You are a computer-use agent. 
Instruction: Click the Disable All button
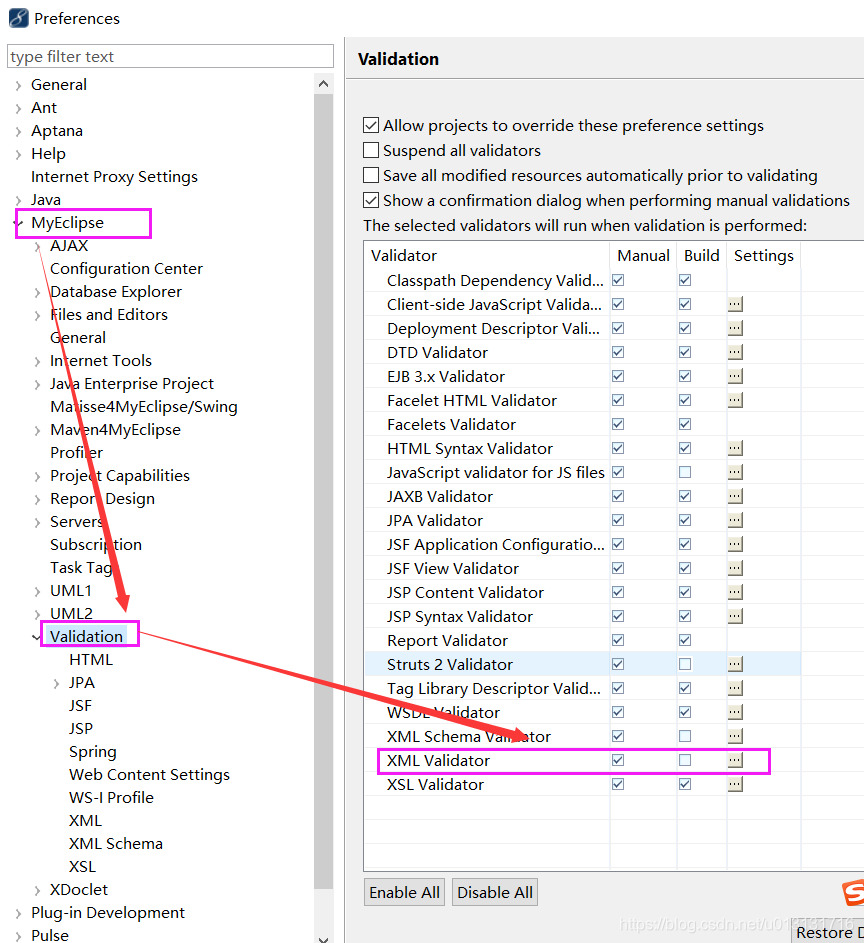[x=495, y=892]
